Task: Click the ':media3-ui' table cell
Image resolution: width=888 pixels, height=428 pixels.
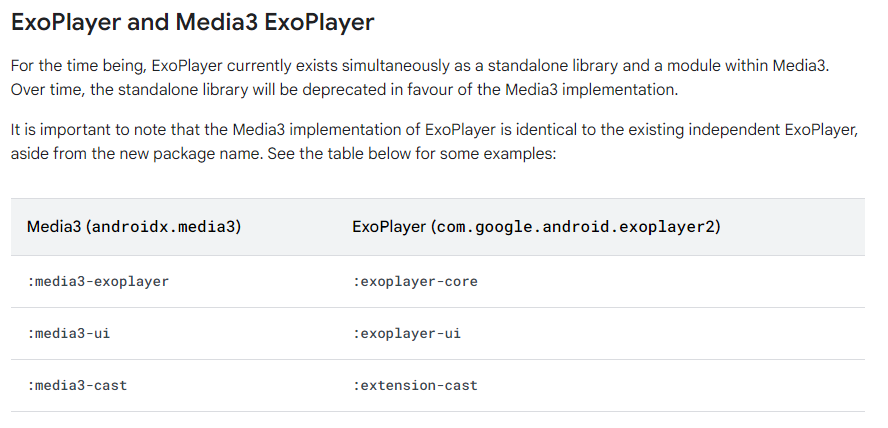Action: (69, 333)
